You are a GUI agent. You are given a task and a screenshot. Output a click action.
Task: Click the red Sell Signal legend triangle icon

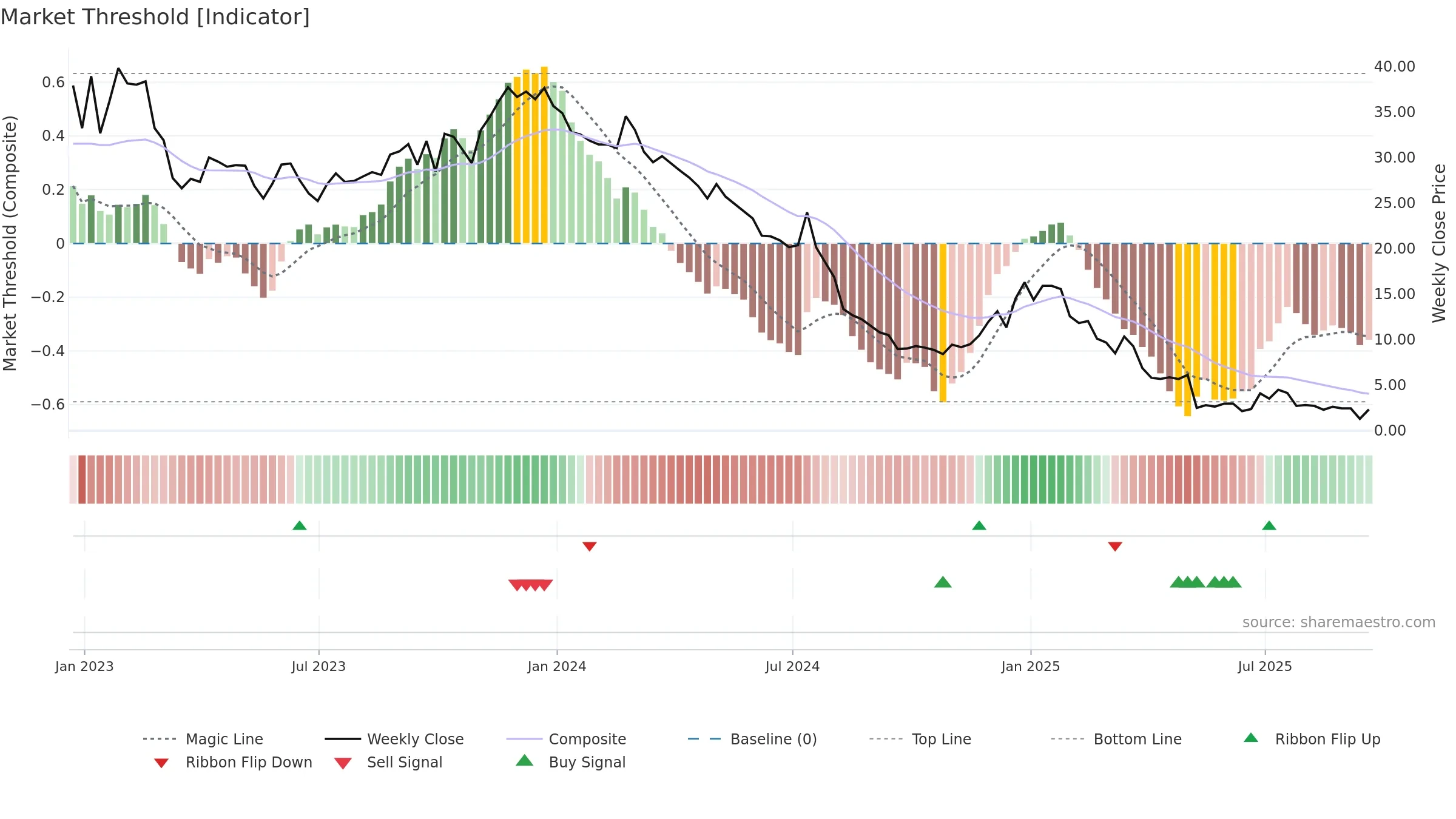[343, 763]
